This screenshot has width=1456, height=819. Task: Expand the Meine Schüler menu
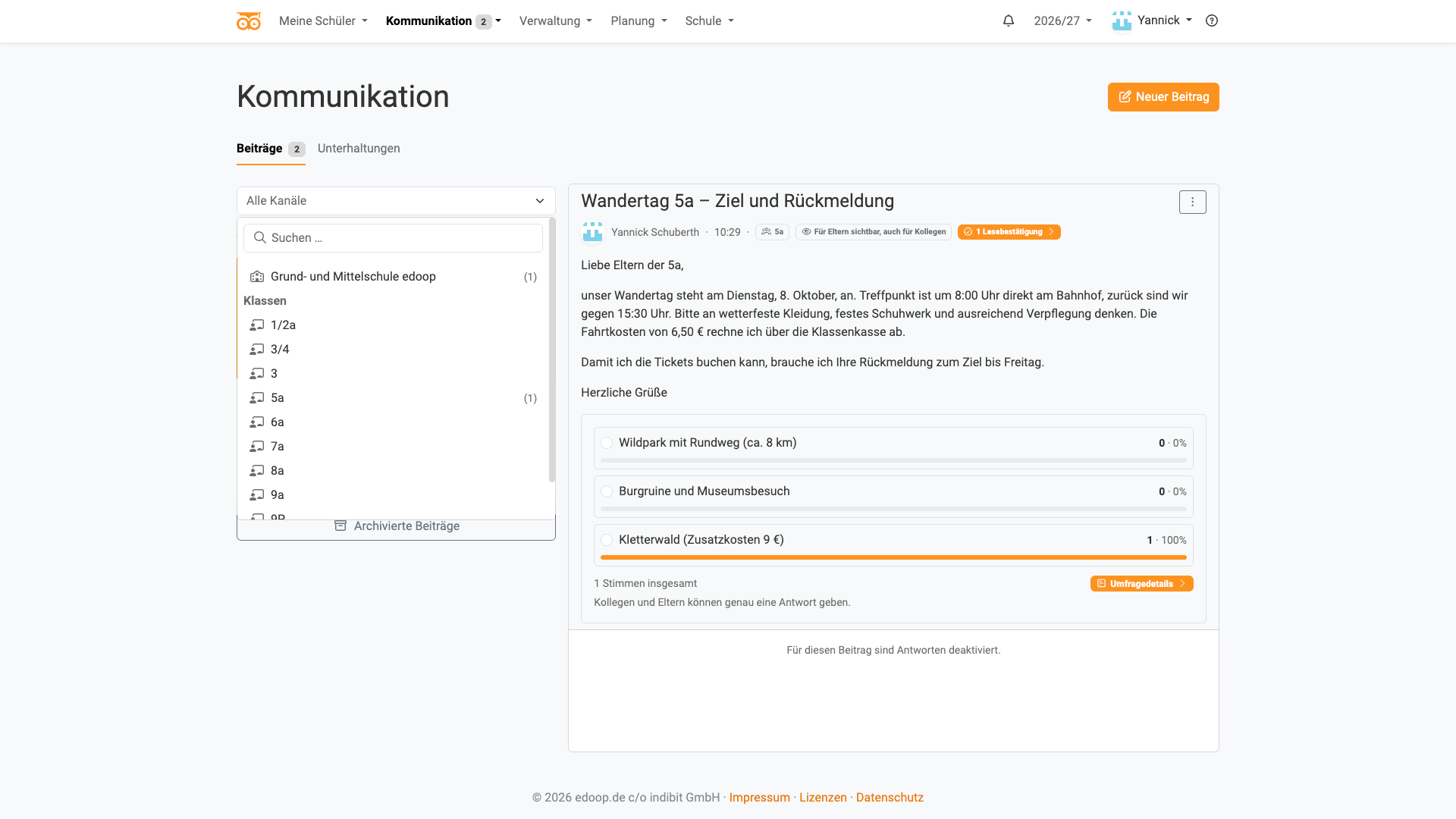(x=323, y=21)
